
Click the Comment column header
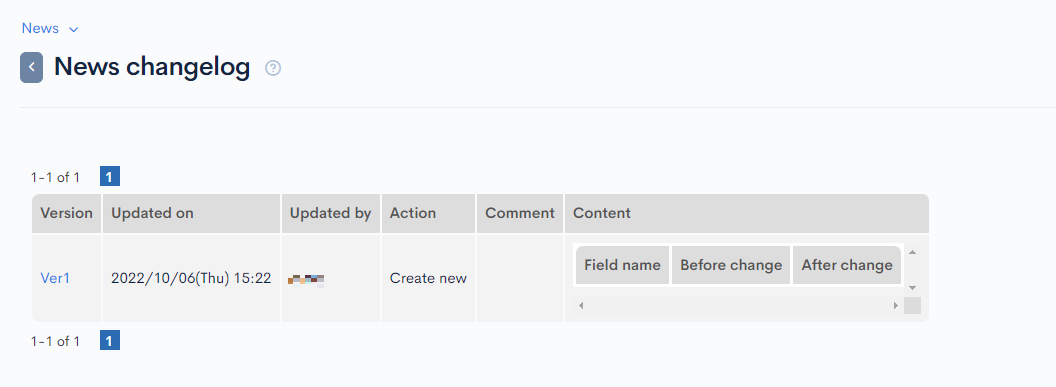(x=520, y=213)
